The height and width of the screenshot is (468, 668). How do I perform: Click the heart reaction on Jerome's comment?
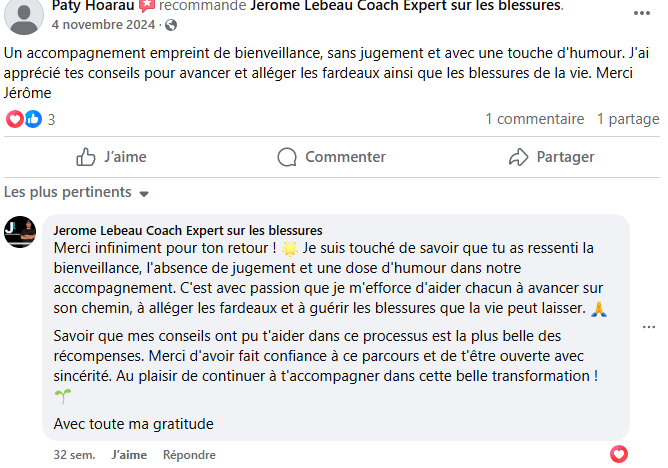619,454
